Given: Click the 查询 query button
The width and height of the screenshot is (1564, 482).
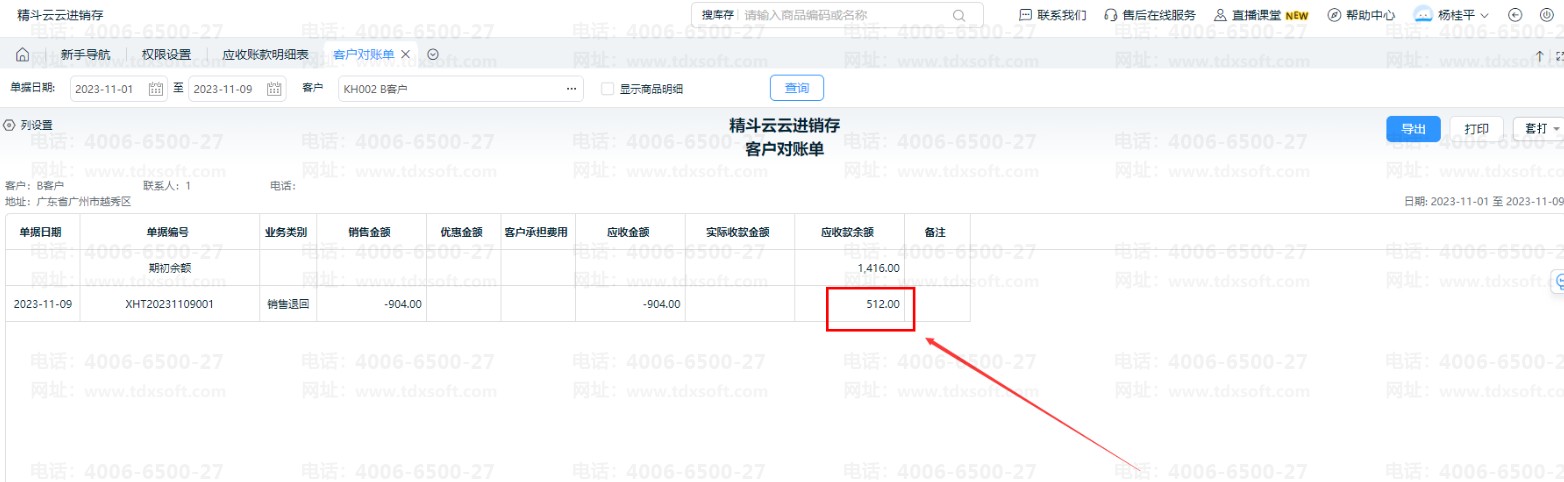Looking at the screenshot, I should [796, 88].
